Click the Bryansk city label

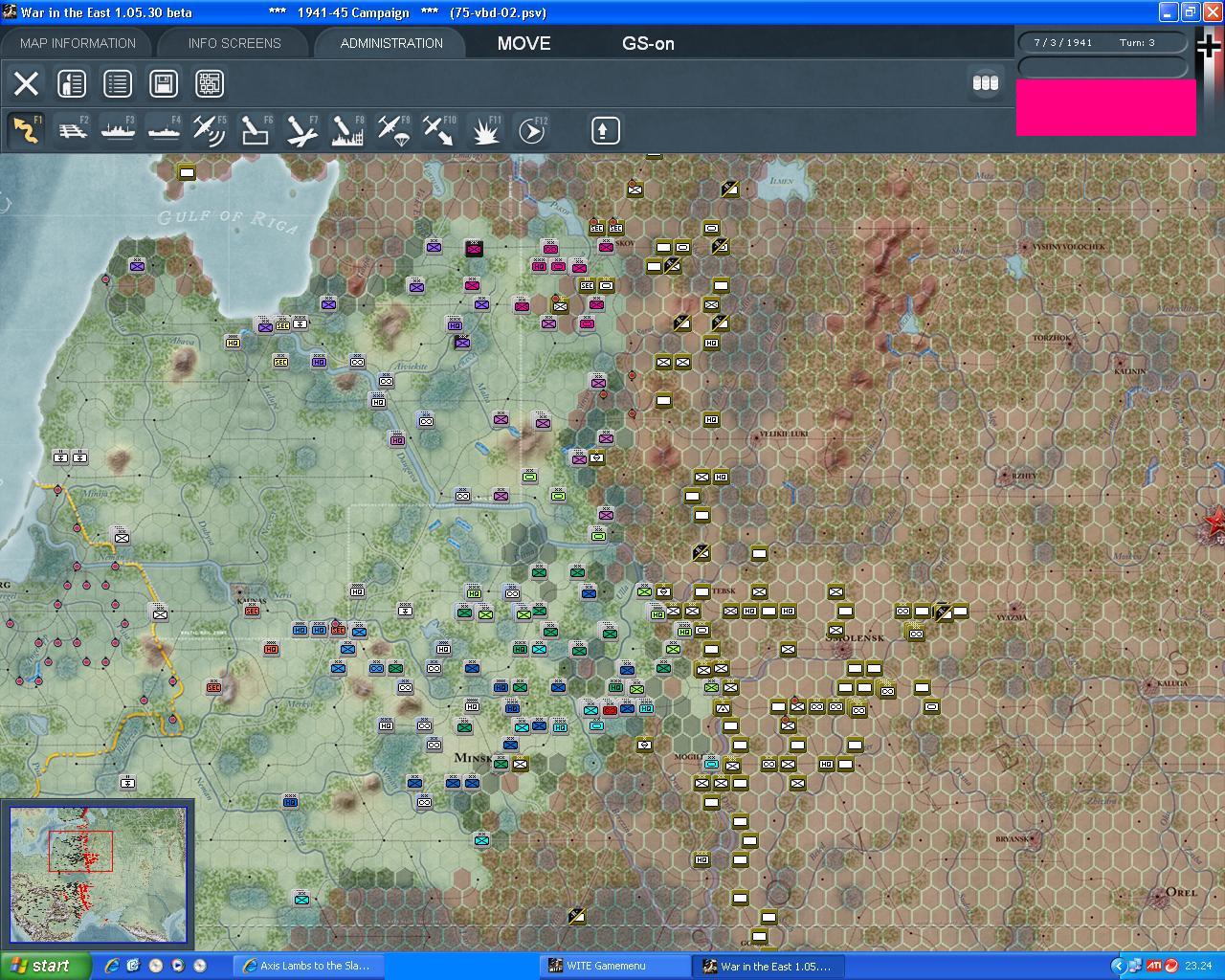point(1012,839)
